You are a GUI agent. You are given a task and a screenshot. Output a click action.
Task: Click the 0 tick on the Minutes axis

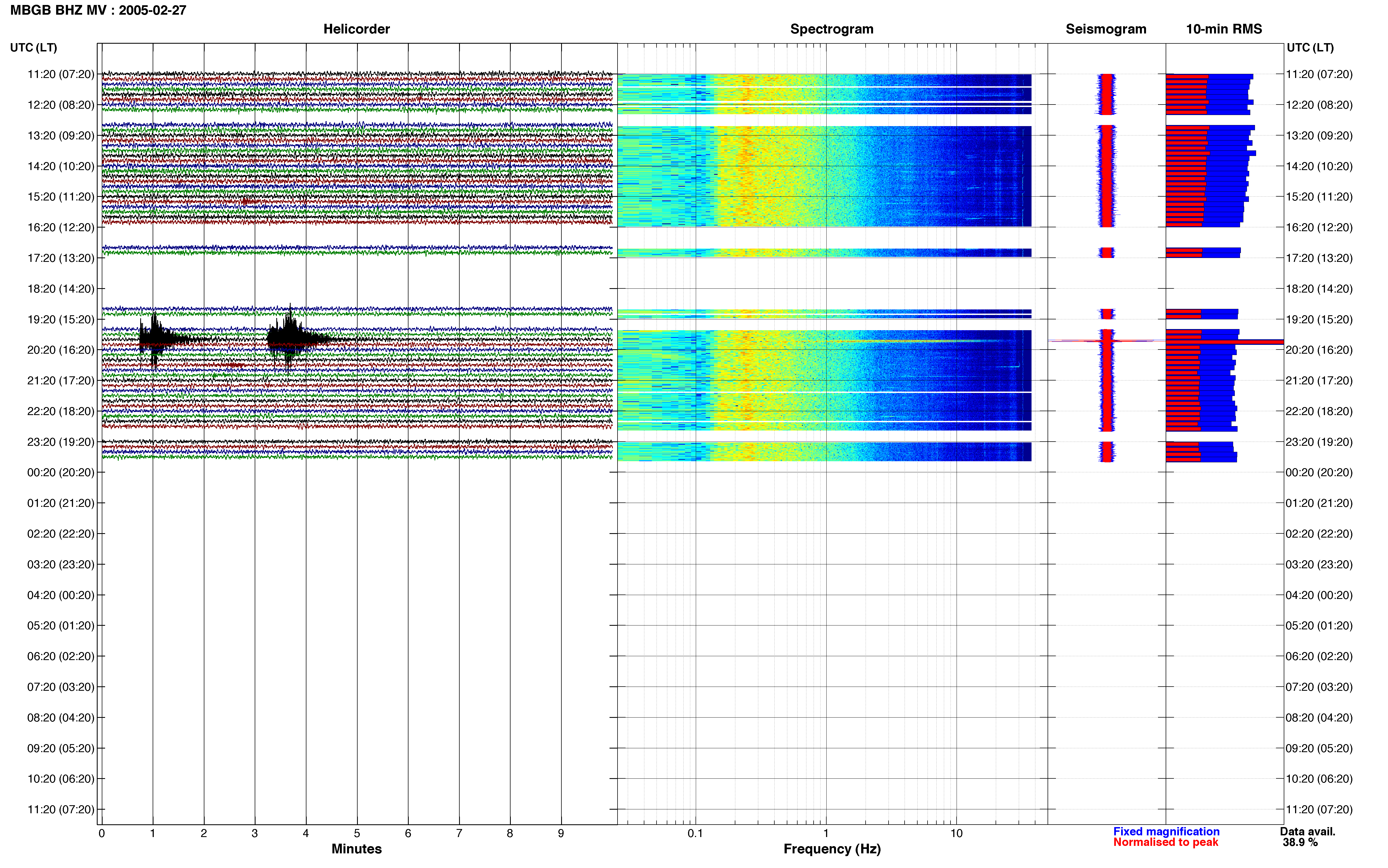coord(101,833)
